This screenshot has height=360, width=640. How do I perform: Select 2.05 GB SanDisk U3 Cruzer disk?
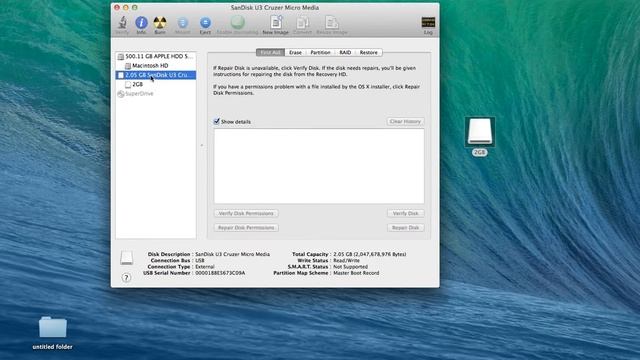tap(156, 75)
